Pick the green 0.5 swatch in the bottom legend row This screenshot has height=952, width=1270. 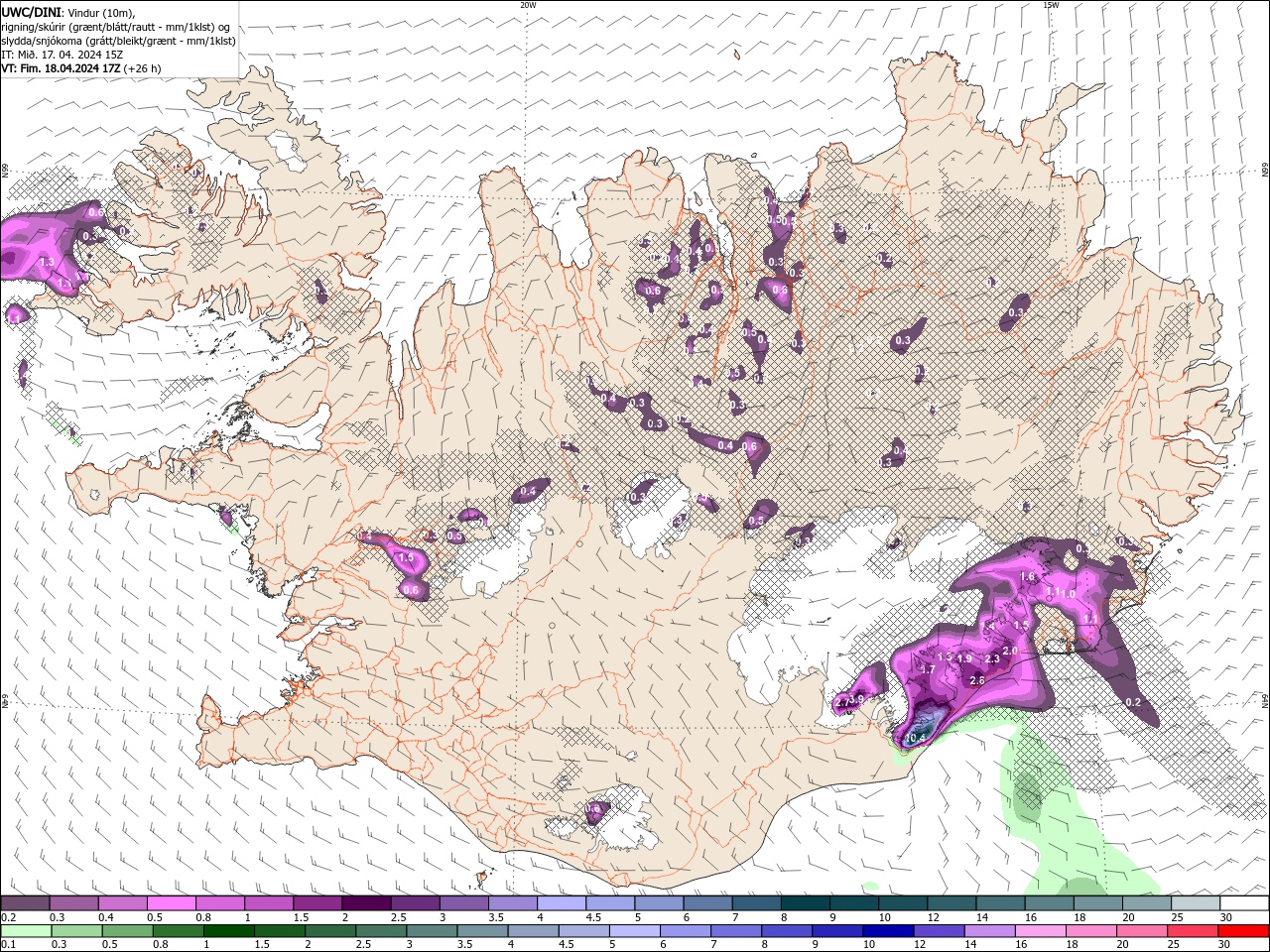pyautogui.click(x=127, y=931)
